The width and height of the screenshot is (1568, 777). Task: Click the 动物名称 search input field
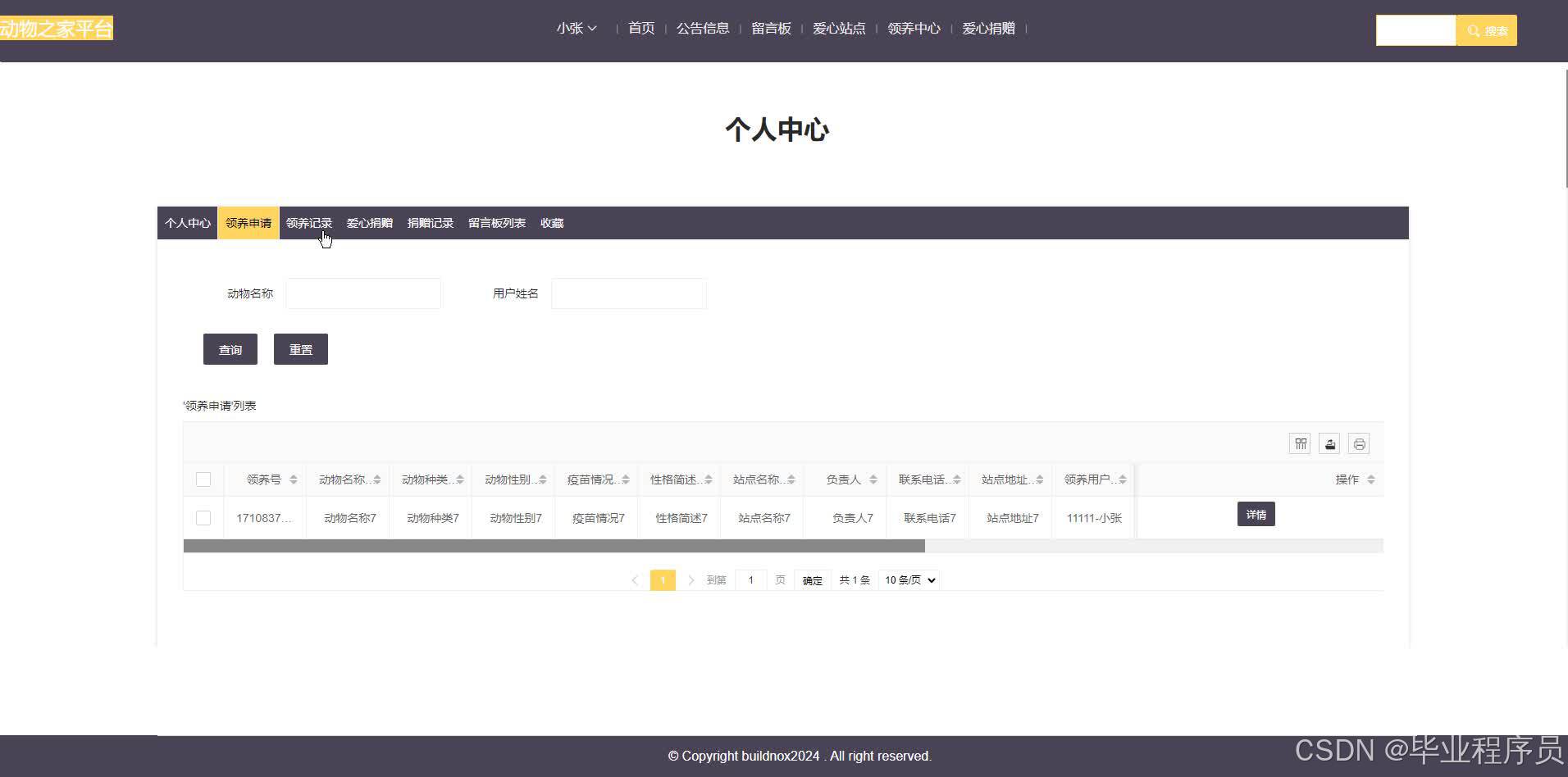click(363, 293)
